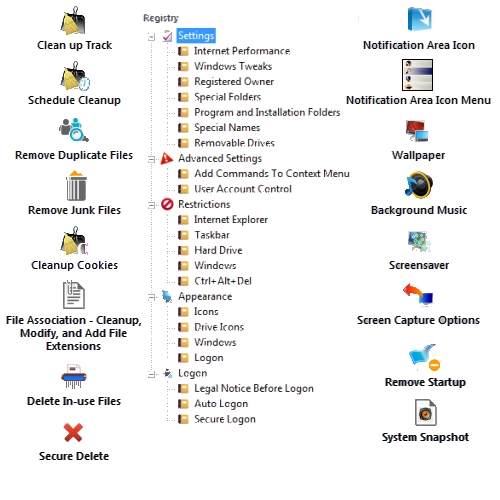Open the Notification Area Icon tool
The width and height of the screenshot is (500, 500).
pos(419,19)
